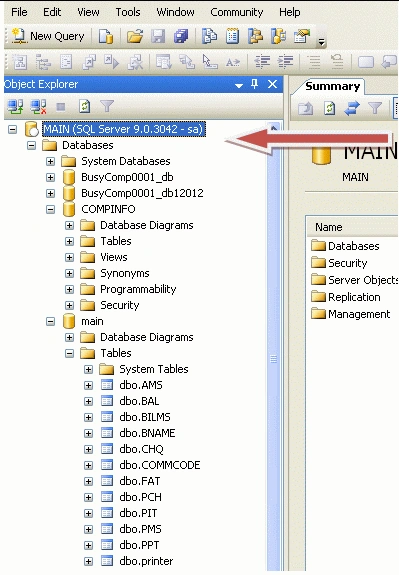Screen dimensions: 399x575
Task: Select the dbo.FAT table
Action: pyautogui.click(x=140, y=481)
